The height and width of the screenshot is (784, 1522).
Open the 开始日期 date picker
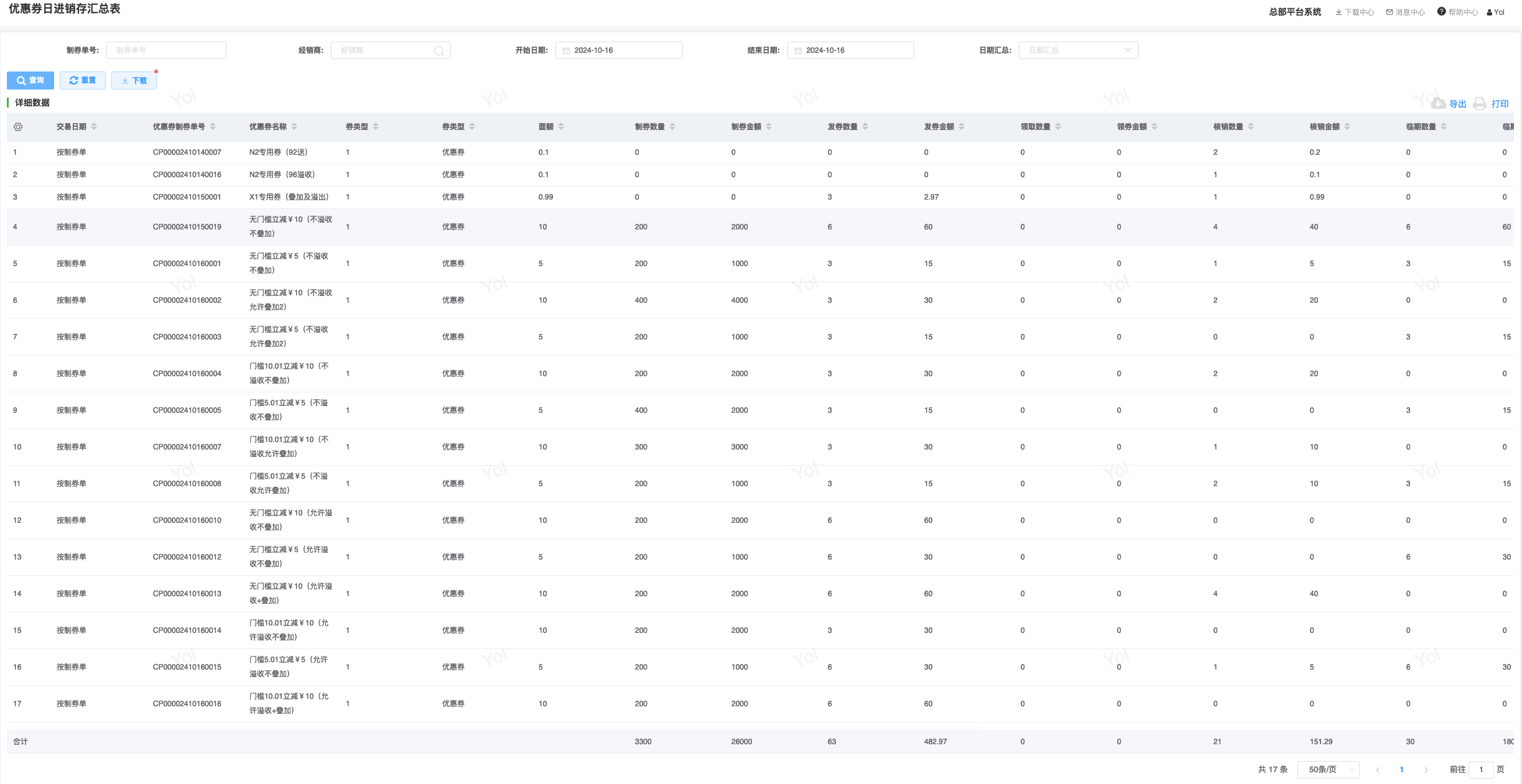pos(618,50)
